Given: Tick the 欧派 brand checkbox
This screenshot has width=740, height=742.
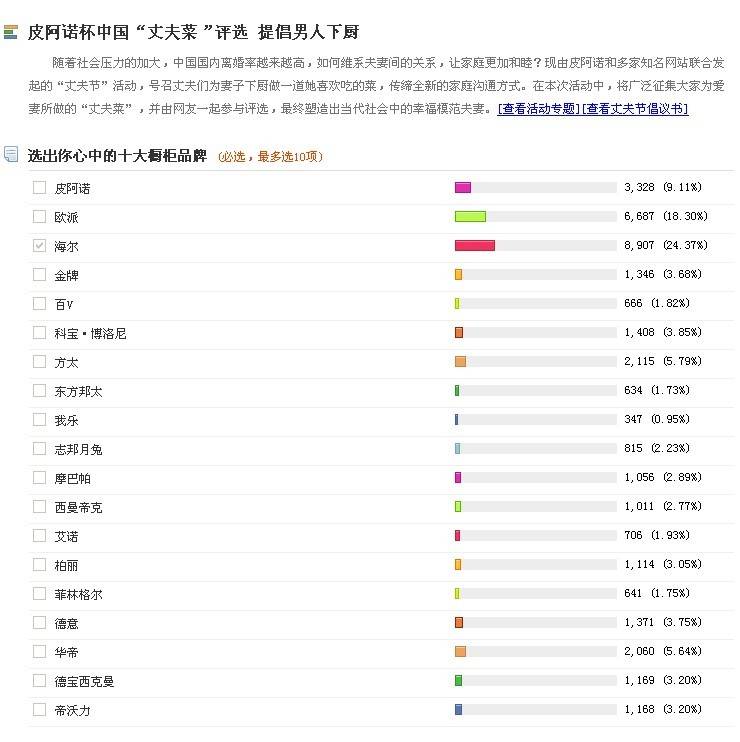Looking at the screenshot, I should pyautogui.click(x=39, y=216).
